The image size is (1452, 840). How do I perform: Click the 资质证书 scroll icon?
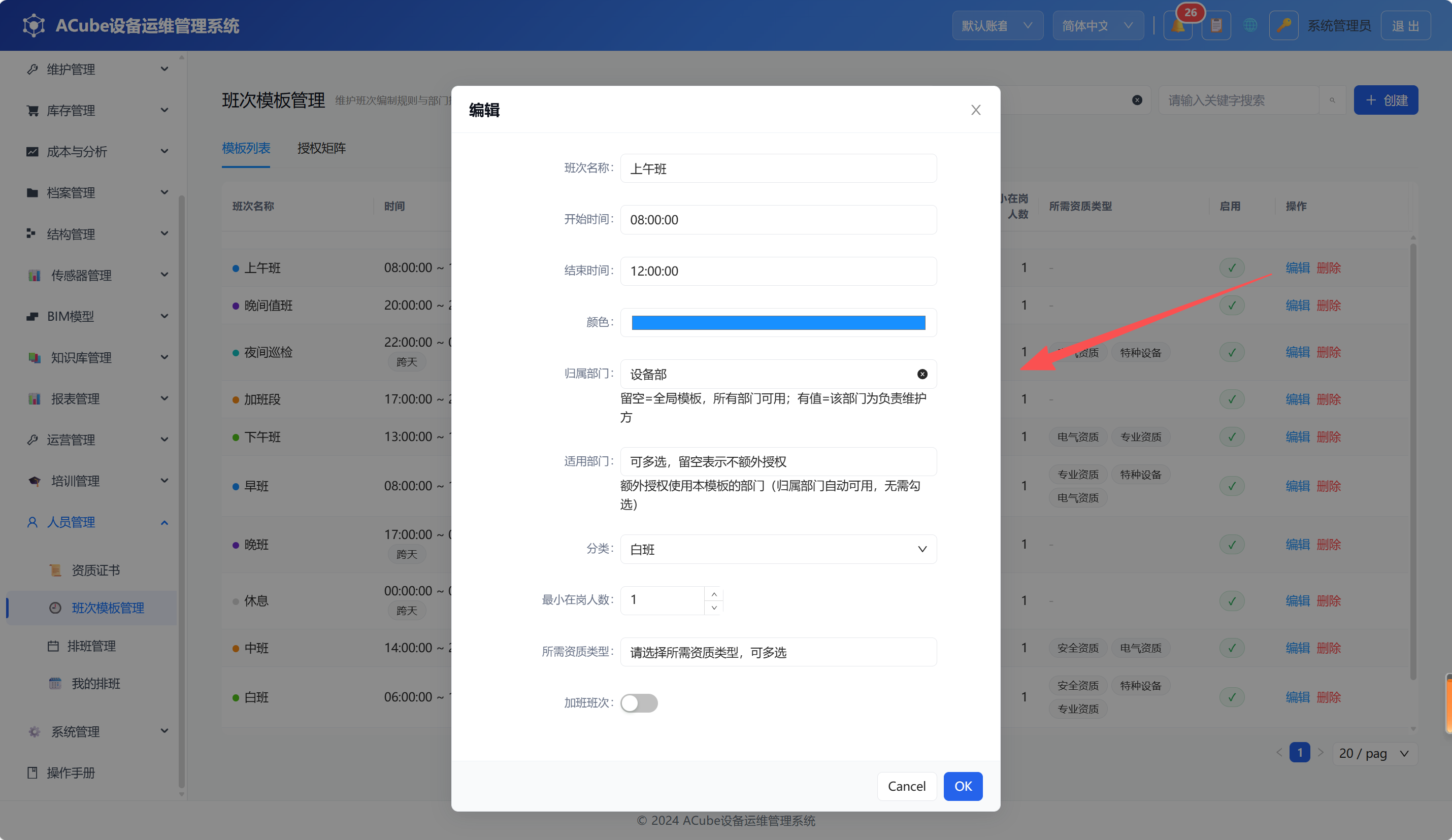55,570
